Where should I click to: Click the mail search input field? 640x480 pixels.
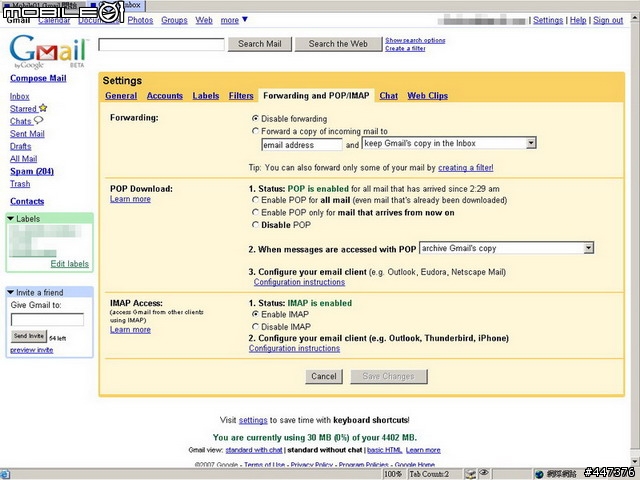(161, 44)
